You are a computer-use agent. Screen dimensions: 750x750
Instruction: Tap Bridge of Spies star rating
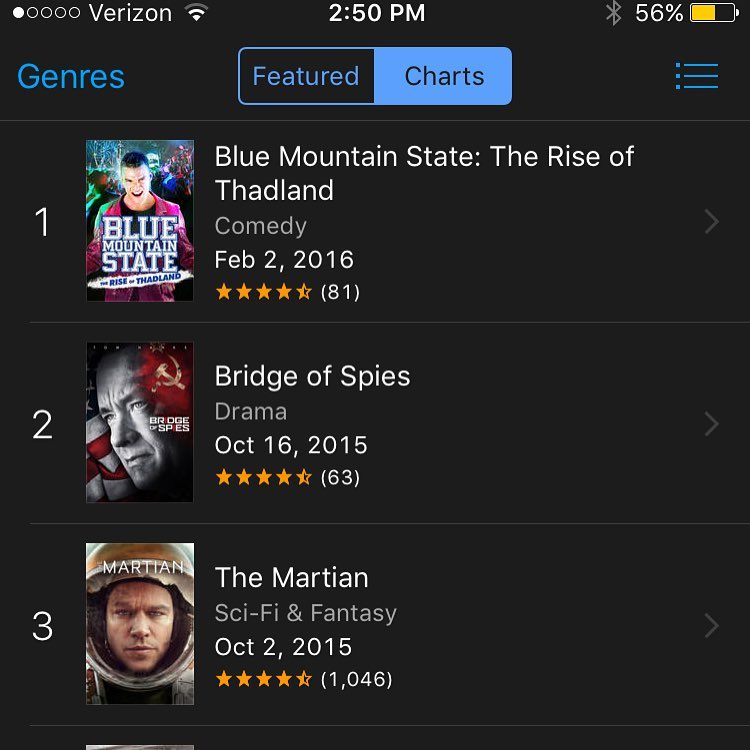point(264,478)
